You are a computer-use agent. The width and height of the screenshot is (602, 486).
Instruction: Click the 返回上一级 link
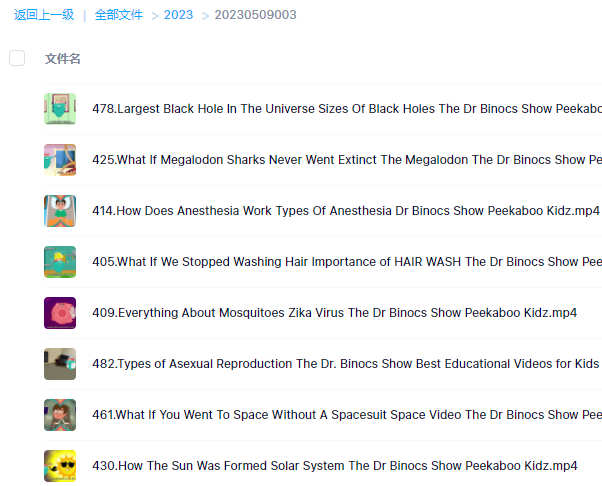point(44,15)
